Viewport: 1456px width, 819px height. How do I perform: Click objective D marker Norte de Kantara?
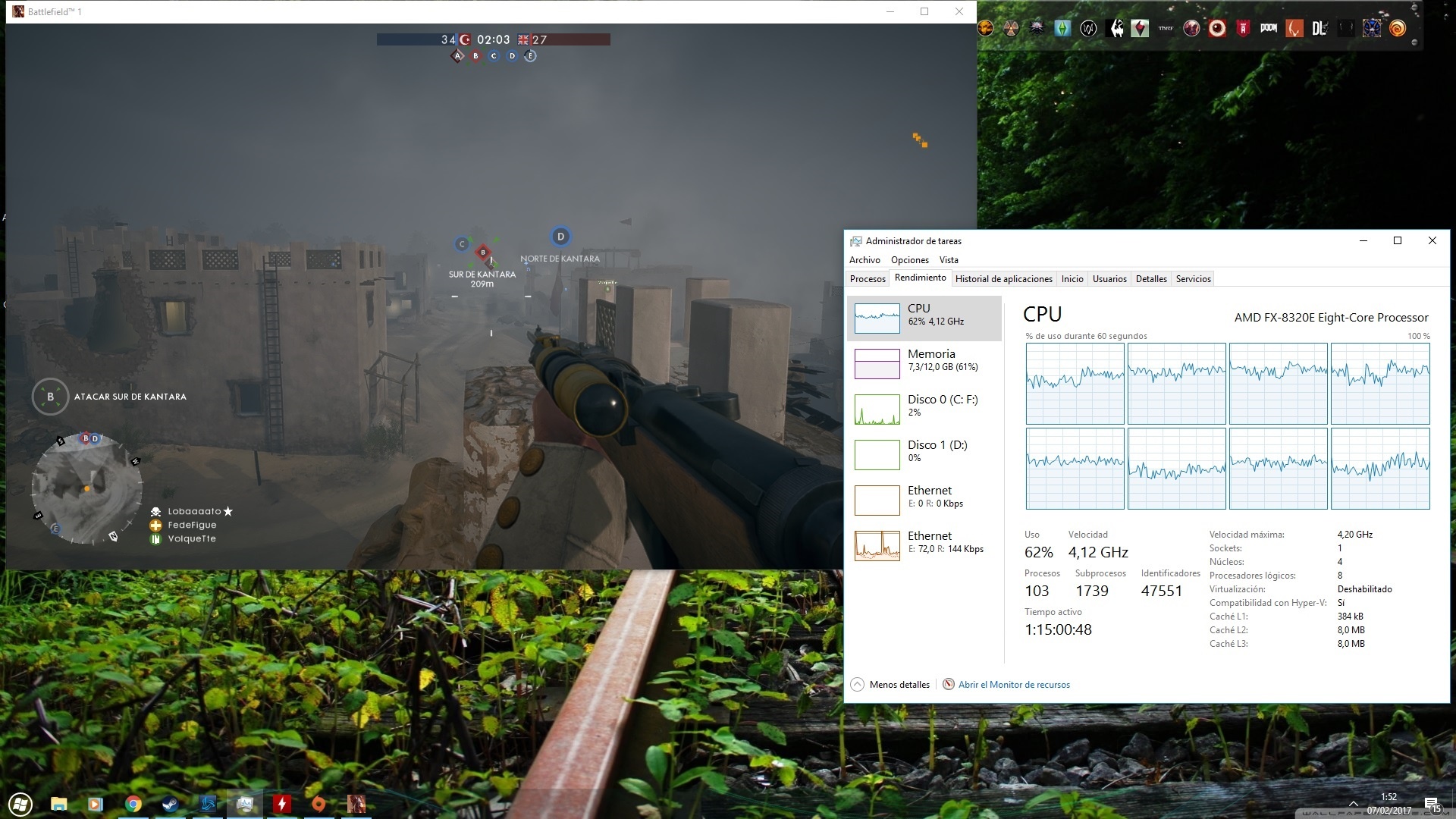pyautogui.click(x=560, y=237)
